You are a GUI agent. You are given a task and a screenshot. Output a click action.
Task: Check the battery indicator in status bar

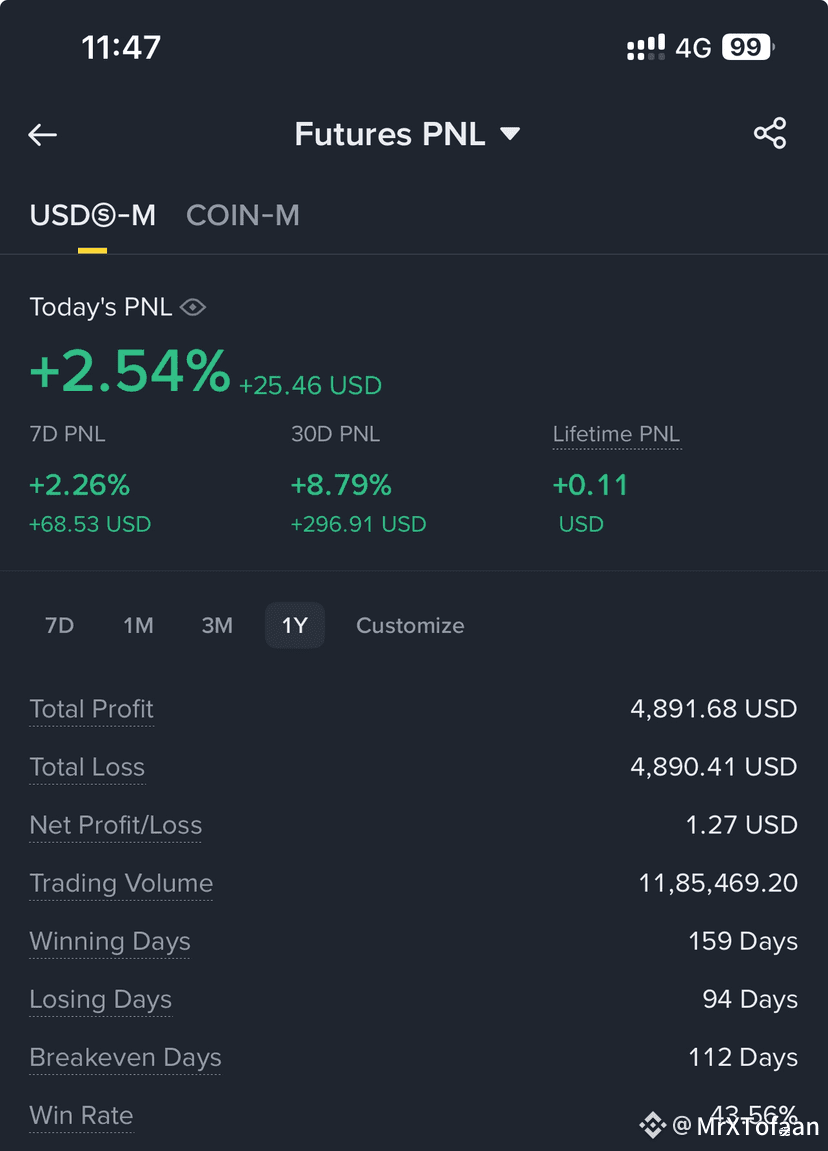click(x=748, y=47)
